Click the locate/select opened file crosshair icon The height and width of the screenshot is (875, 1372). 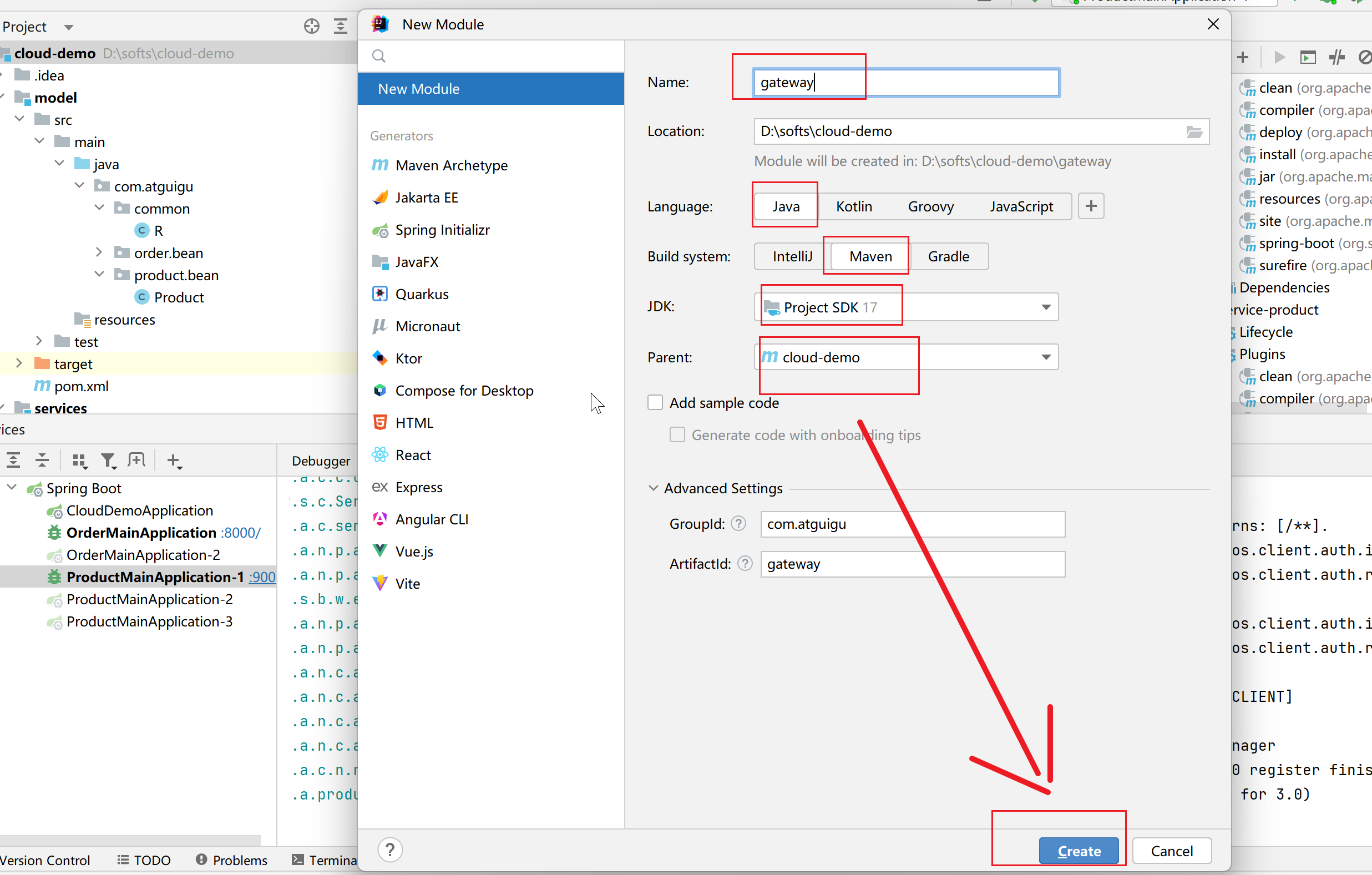pyautogui.click(x=311, y=26)
